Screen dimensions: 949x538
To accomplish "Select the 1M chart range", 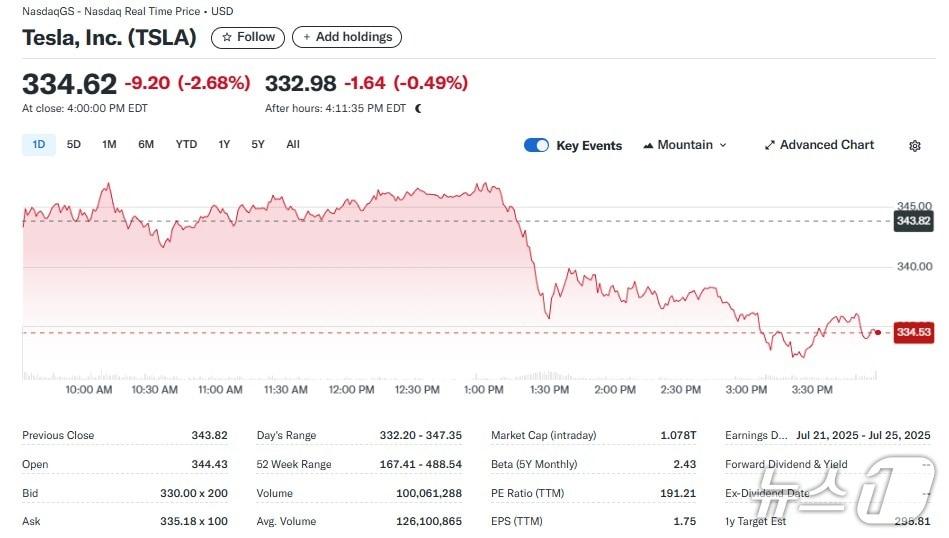I will coord(109,145).
